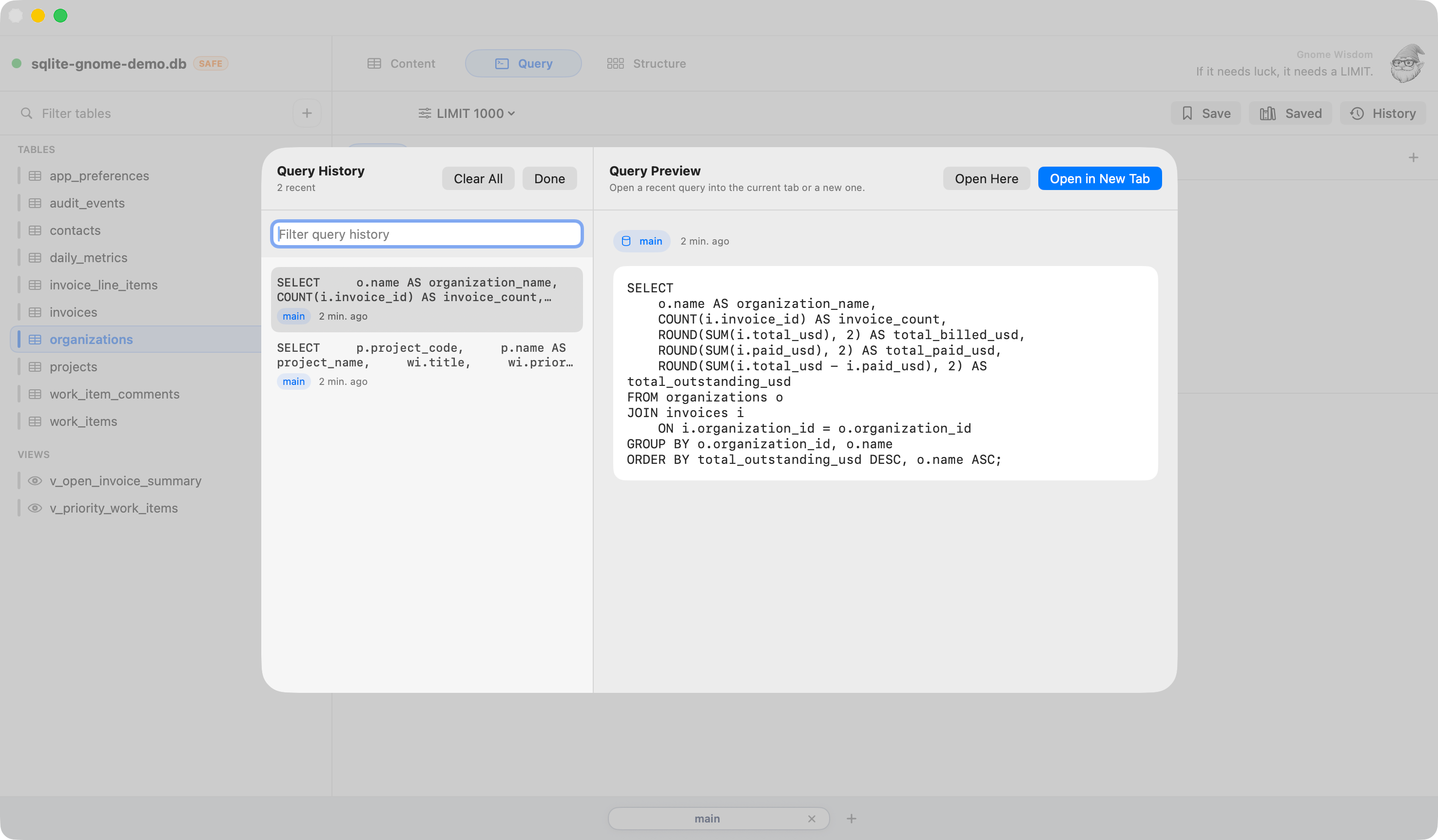1438x840 pixels.
Task: Open the daily_metrics table
Action: click(88, 258)
